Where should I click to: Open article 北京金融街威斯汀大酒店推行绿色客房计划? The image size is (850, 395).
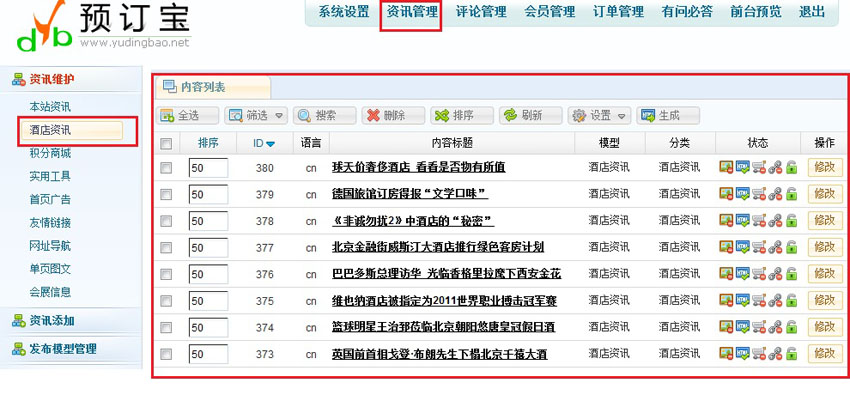point(438,247)
